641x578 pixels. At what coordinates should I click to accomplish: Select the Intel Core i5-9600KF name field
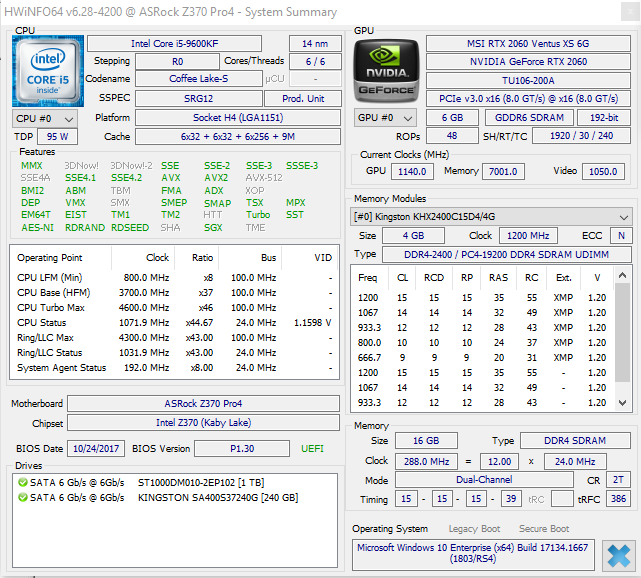(207, 43)
